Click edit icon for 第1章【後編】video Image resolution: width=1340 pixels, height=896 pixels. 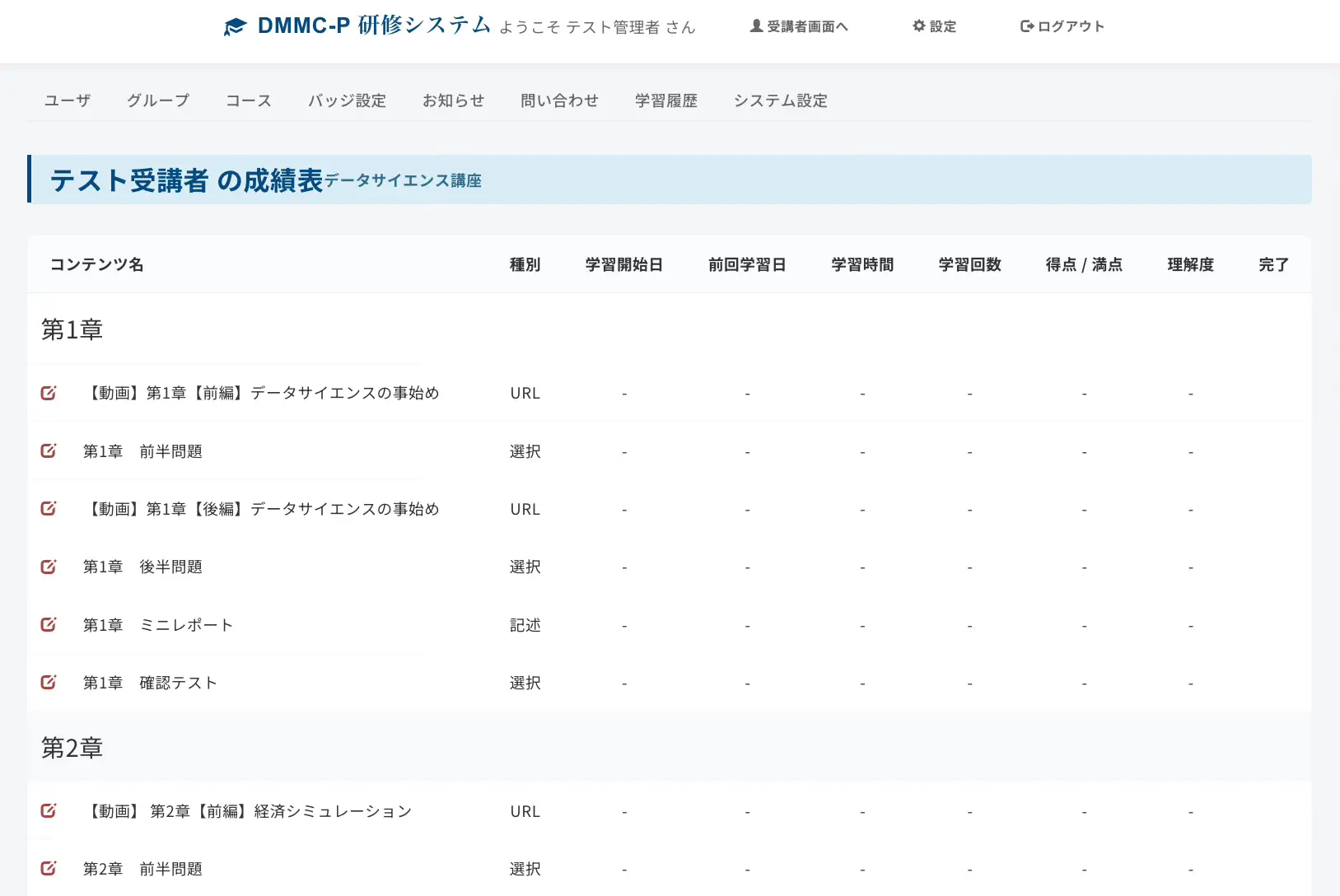click(x=49, y=509)
